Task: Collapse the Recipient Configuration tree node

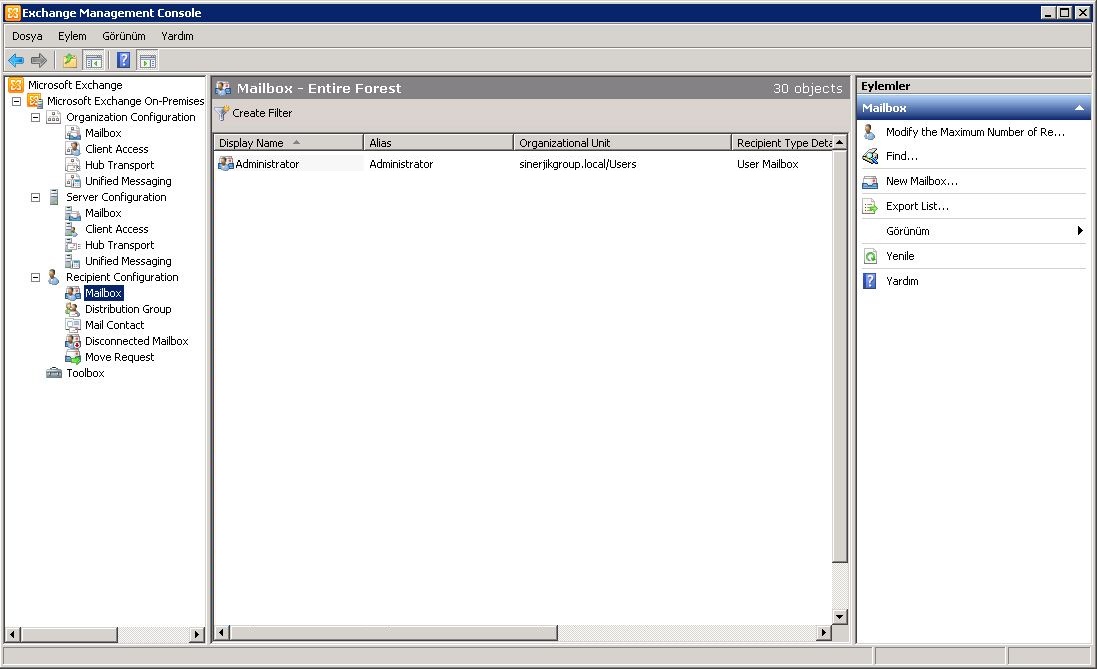Action: [x=35, y=278]
